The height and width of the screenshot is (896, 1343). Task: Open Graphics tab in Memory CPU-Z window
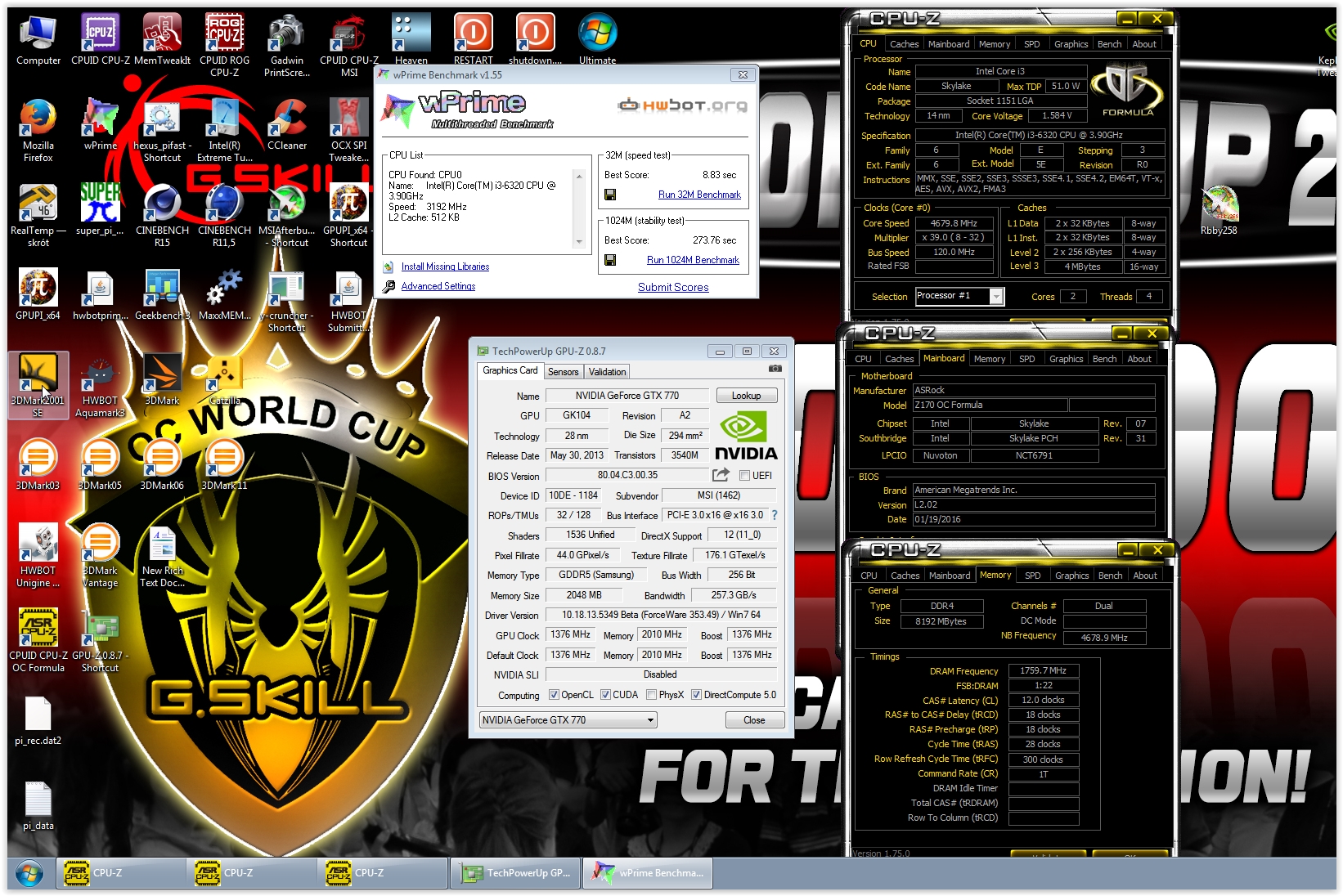pyautogui.click(x=1071, y=576)
